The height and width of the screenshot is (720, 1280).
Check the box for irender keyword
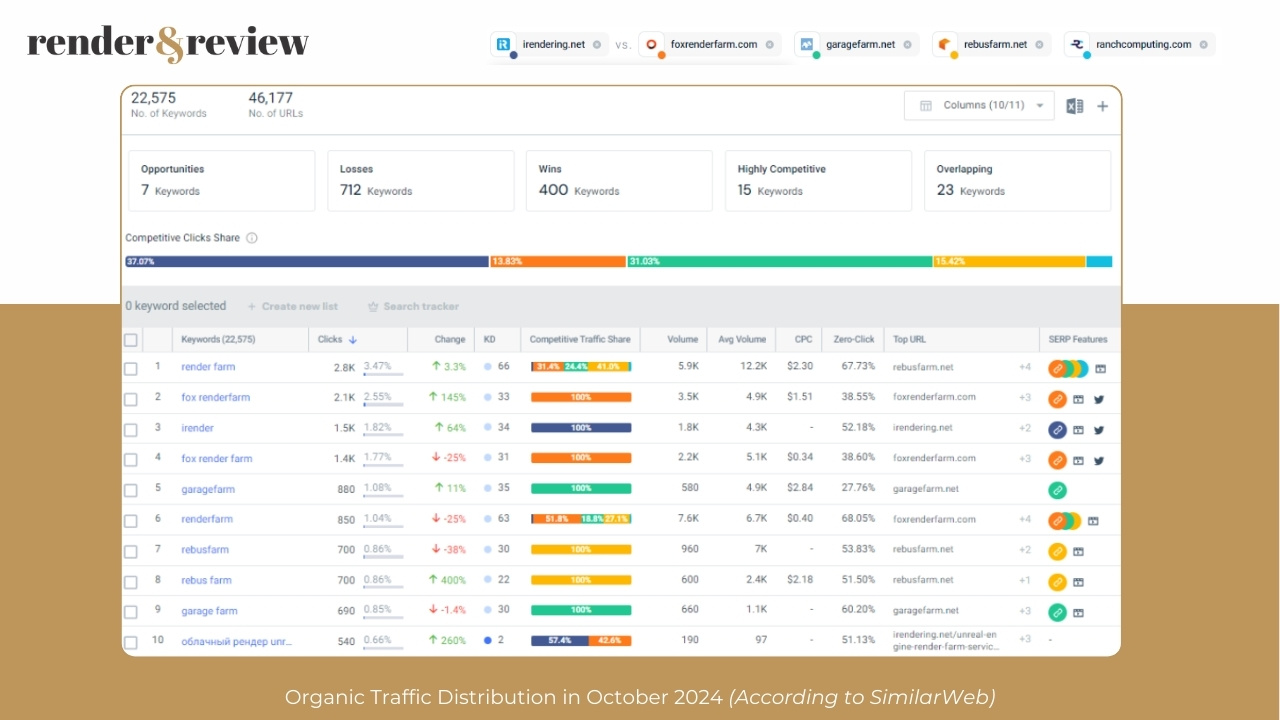[130, 429]
